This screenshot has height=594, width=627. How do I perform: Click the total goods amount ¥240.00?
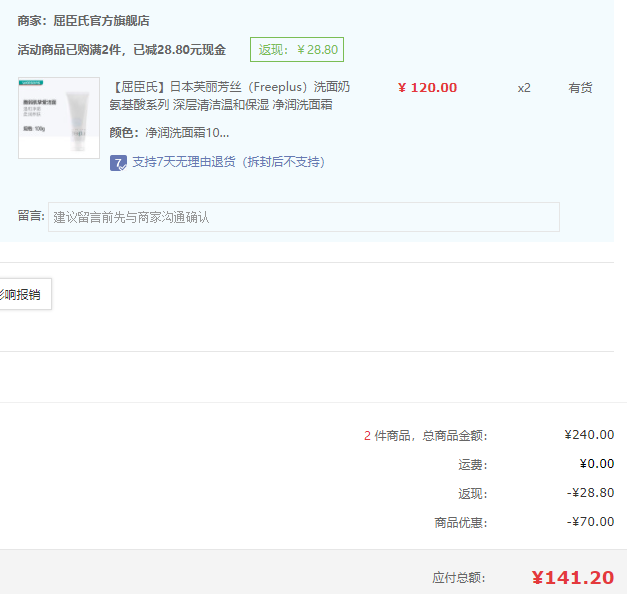pyautogui.click(x=589, y=435)
